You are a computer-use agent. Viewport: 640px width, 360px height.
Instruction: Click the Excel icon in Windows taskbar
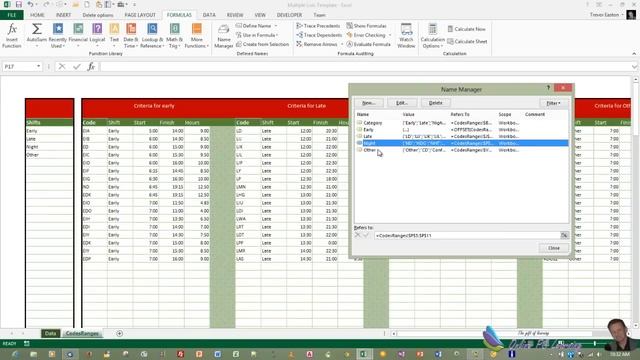(x=363, y=354)
